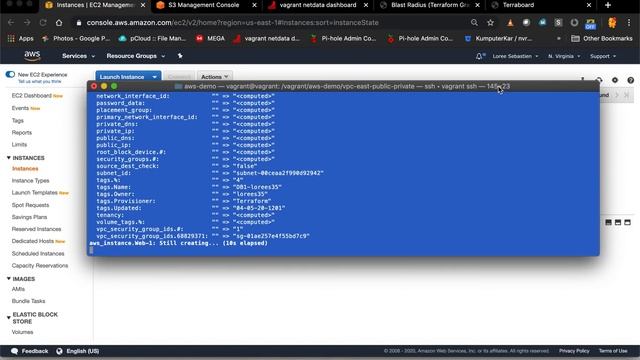The image size is (640, 360).
Task: Close the Terraboard tab
Action: [x=589, y=5]
